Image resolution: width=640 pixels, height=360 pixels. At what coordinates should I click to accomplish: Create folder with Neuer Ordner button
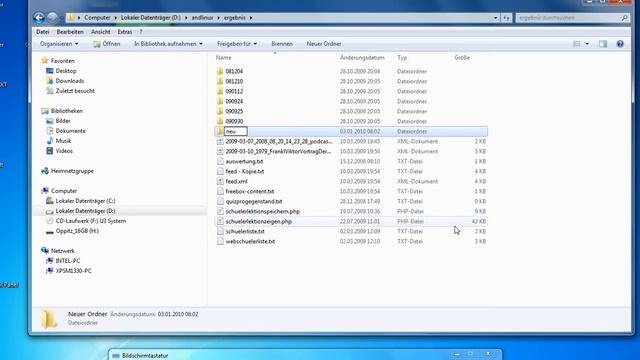pos(324,44)
